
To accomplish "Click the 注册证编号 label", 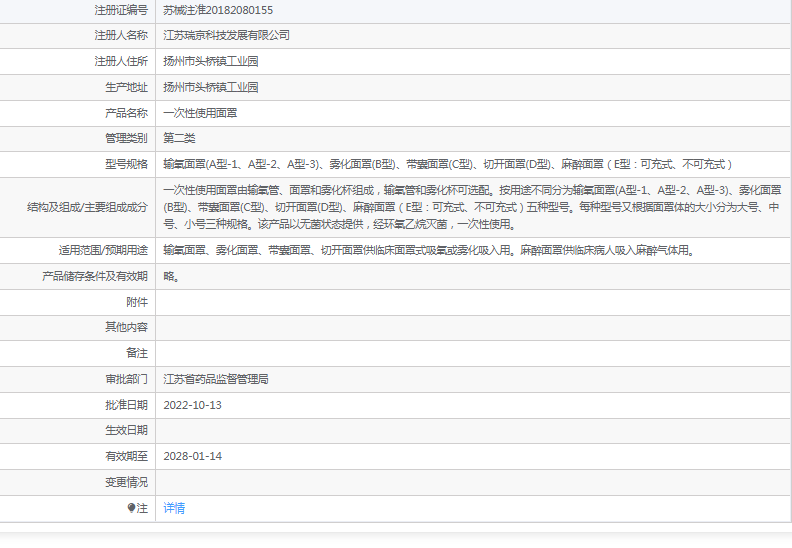I will point(121,10).
